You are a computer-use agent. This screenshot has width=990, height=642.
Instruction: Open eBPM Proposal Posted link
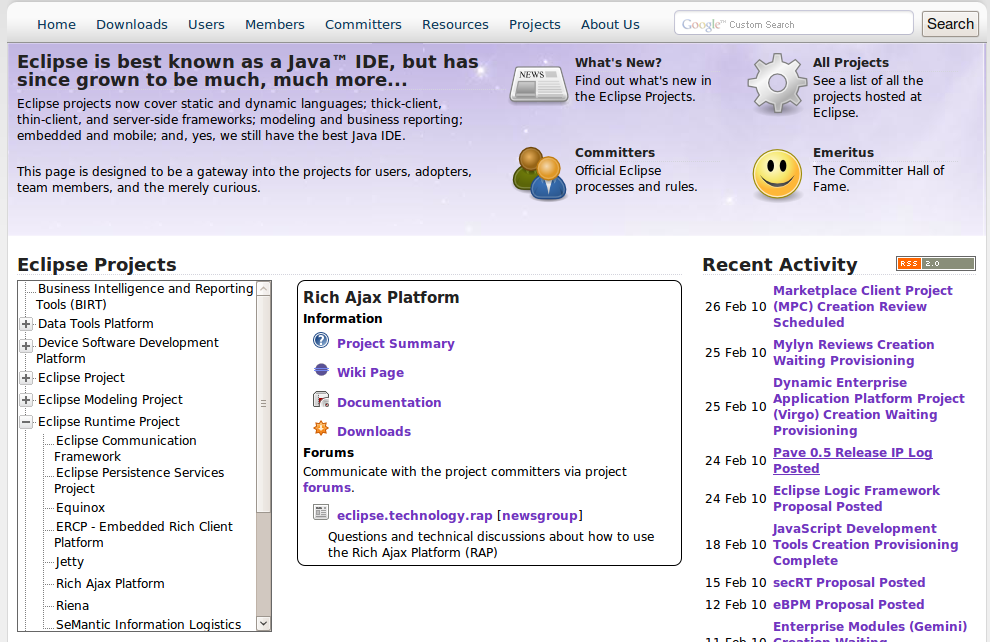click(849, 604)
